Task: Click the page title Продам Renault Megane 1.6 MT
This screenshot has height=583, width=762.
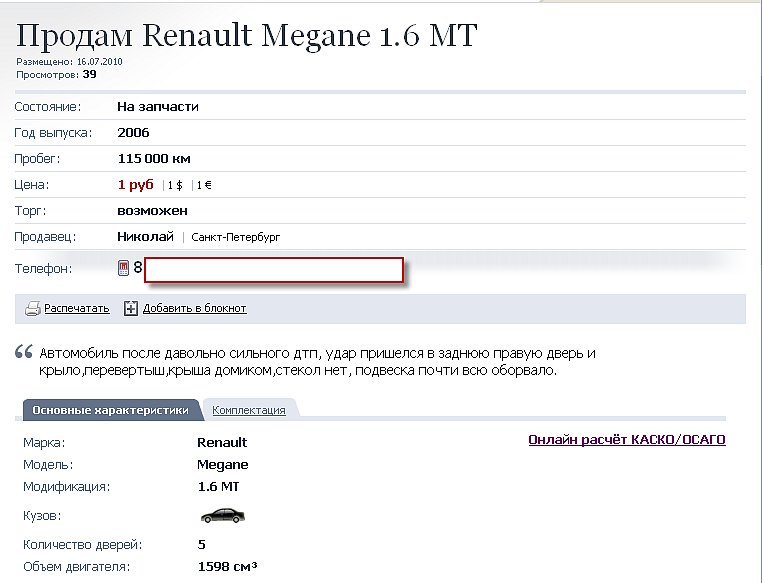Action: tap(246, 35)
